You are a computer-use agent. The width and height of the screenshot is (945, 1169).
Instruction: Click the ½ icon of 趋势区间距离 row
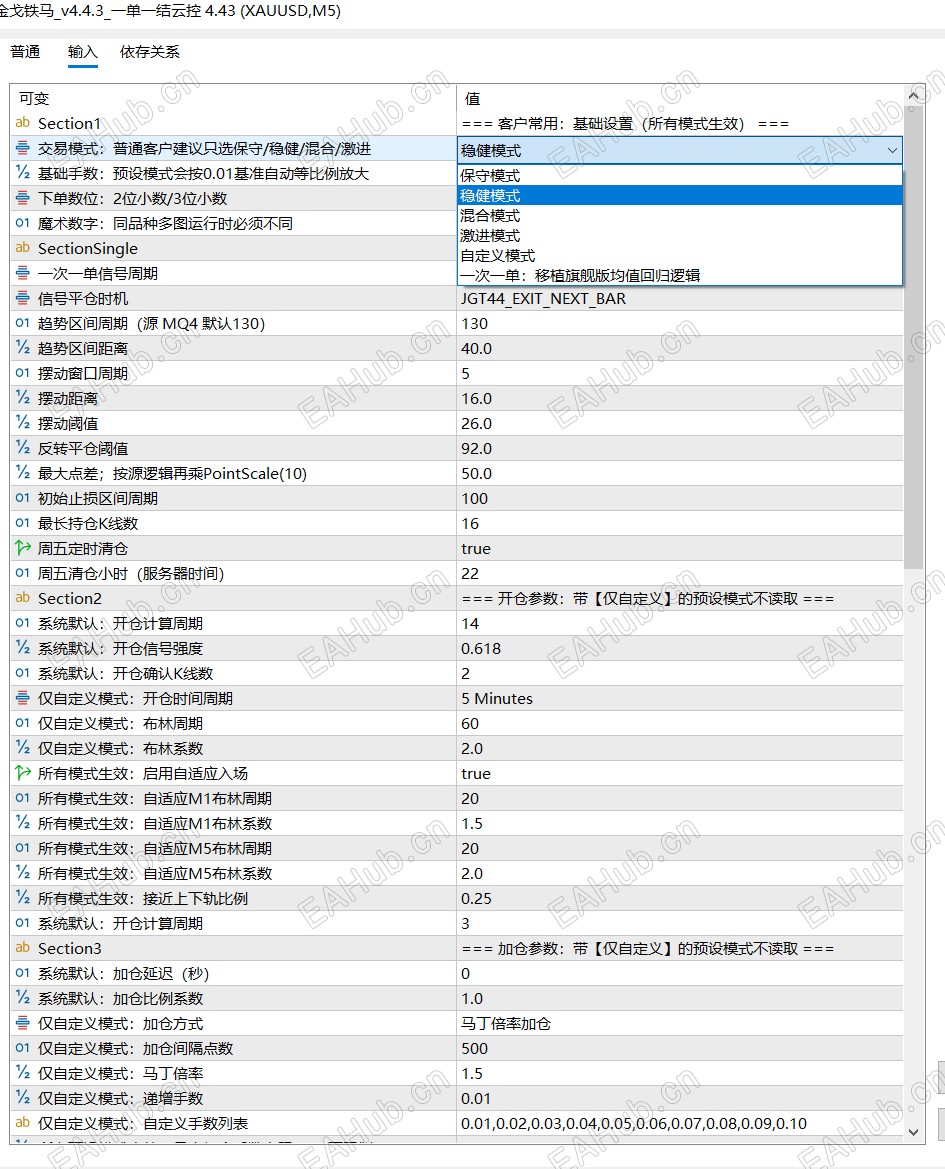[22, 348]
